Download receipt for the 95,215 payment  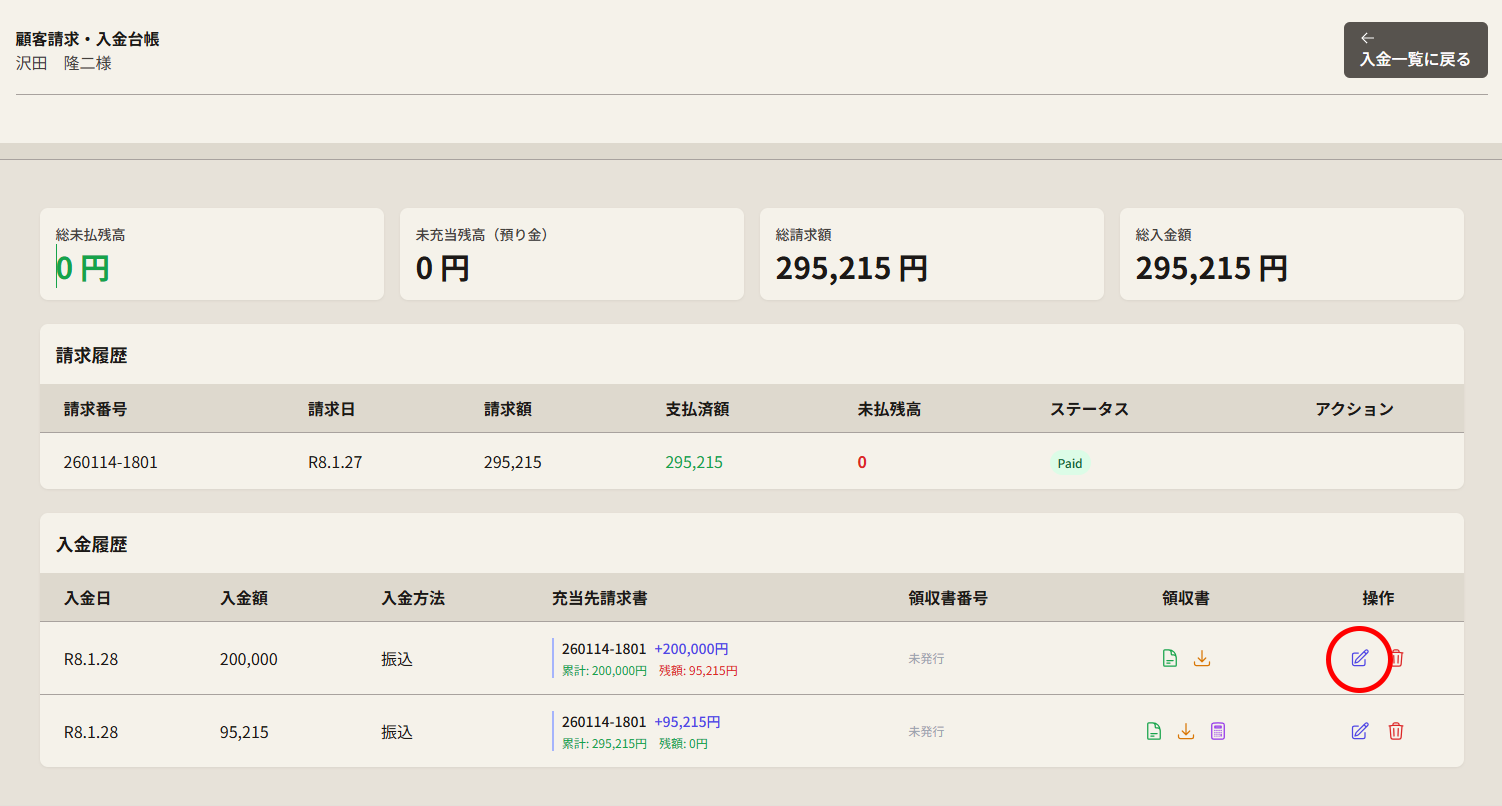click(1186, 731)
